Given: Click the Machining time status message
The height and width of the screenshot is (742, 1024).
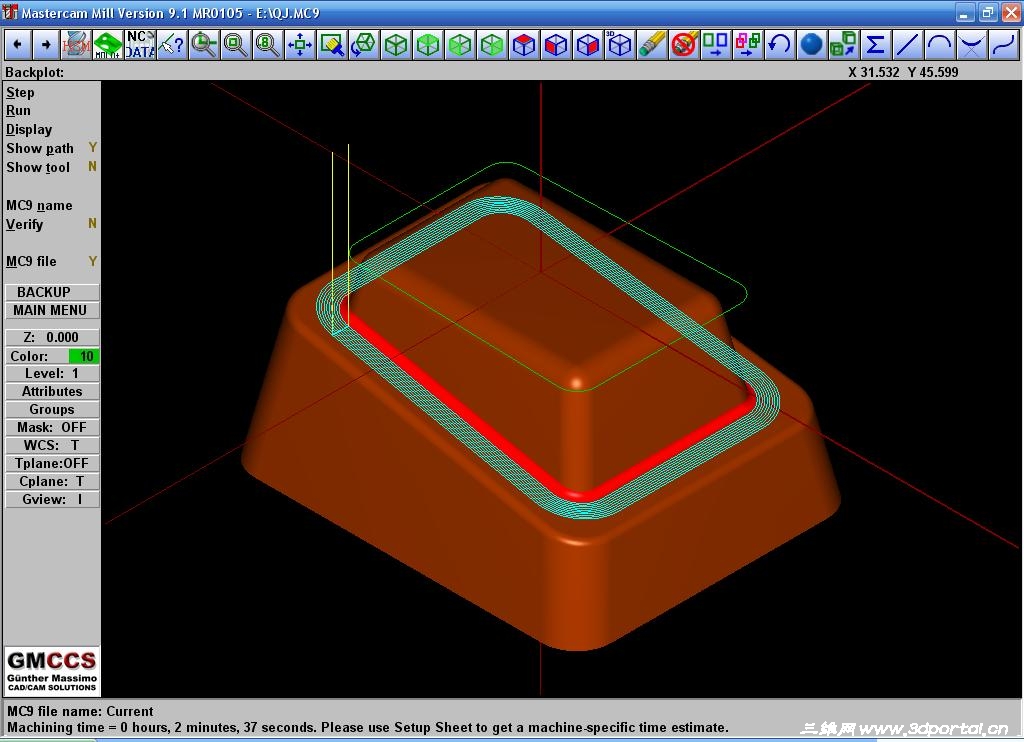Looking at the screenshot, I should click(x=367, y=727).
